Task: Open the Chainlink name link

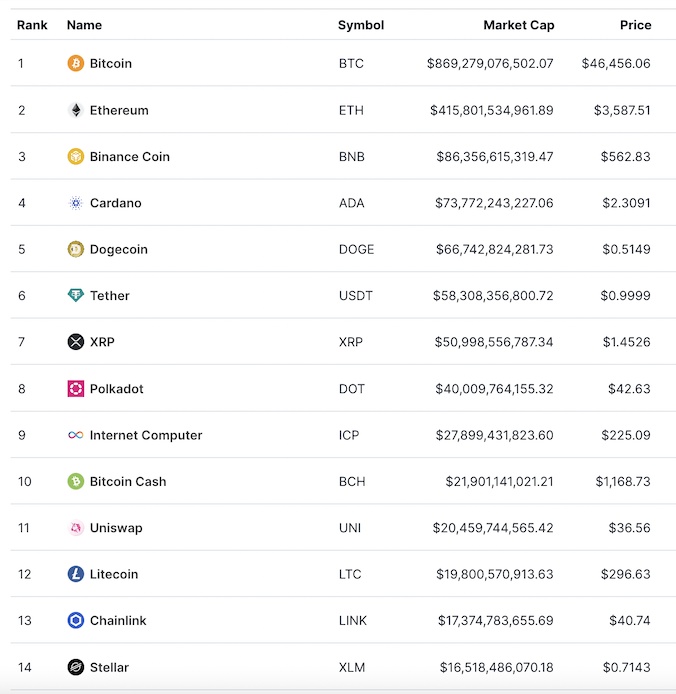Action: coord(118,621)
